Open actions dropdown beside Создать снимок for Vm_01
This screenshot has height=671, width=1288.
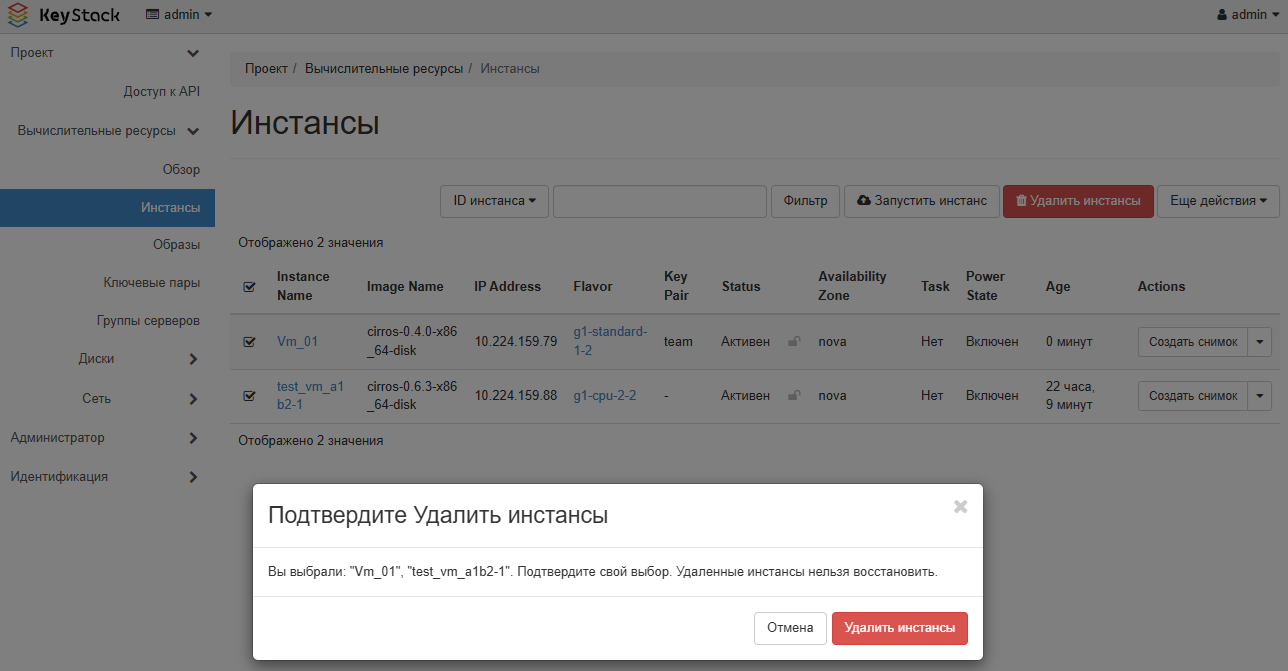coord(1260,340)
